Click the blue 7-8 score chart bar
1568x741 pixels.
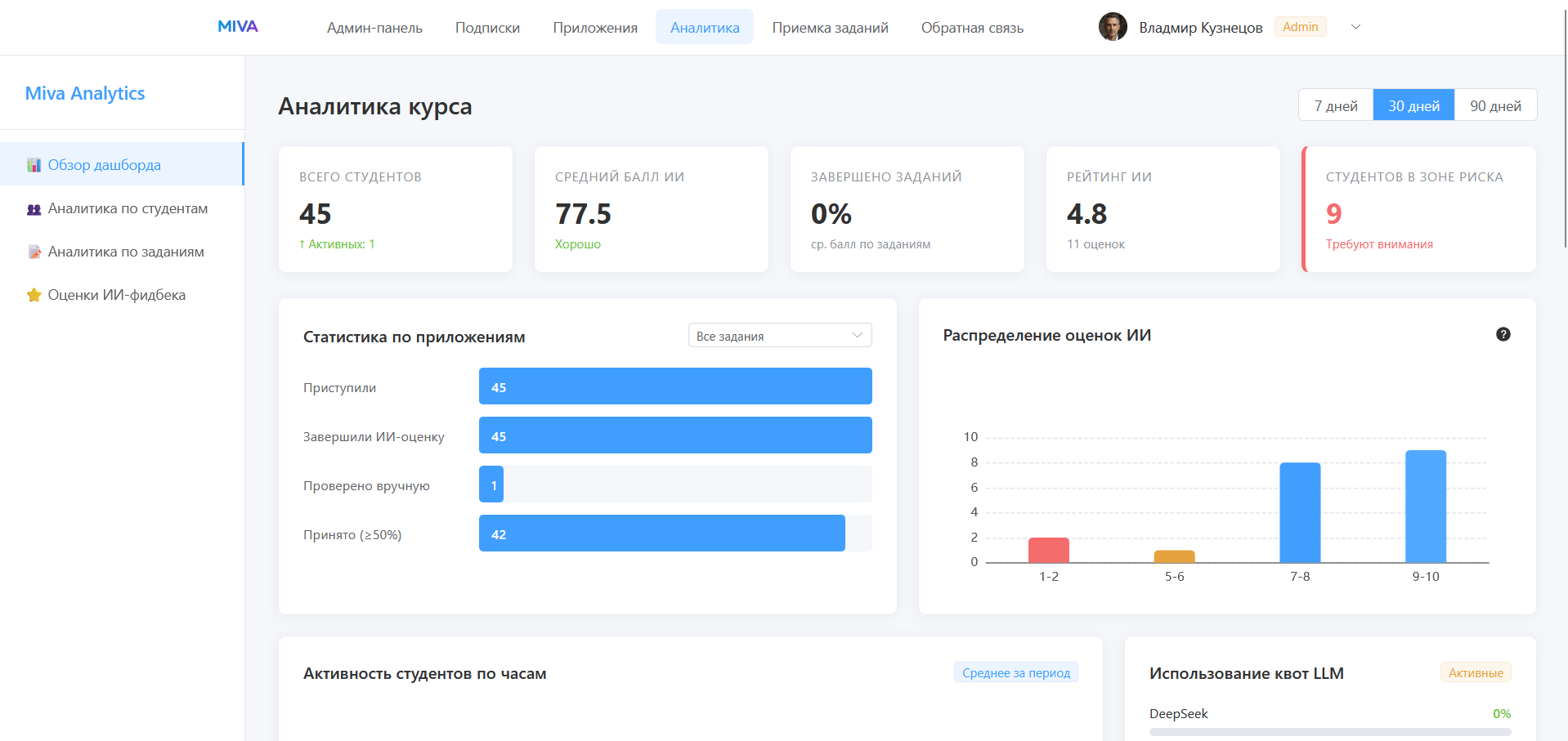[x=1300, y=512]
